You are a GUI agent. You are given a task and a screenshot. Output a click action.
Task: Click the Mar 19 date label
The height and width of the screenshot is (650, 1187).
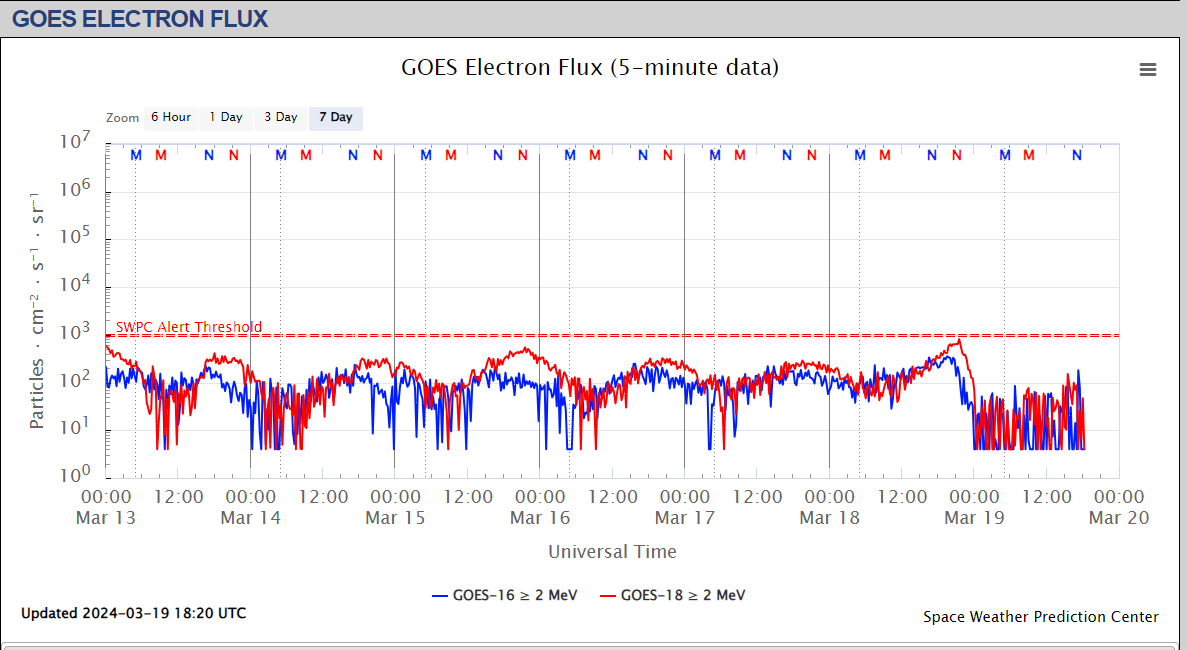[974, 518]
